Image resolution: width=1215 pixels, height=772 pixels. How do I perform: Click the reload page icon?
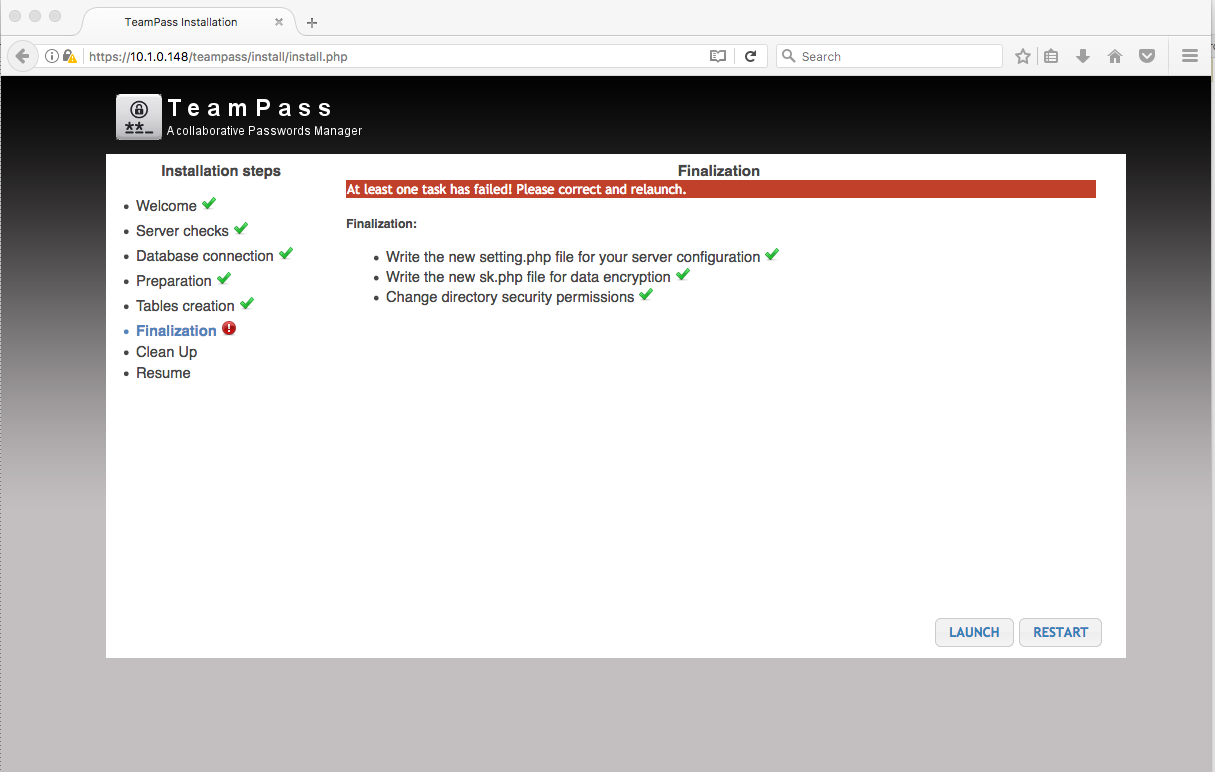pos(751,56)
